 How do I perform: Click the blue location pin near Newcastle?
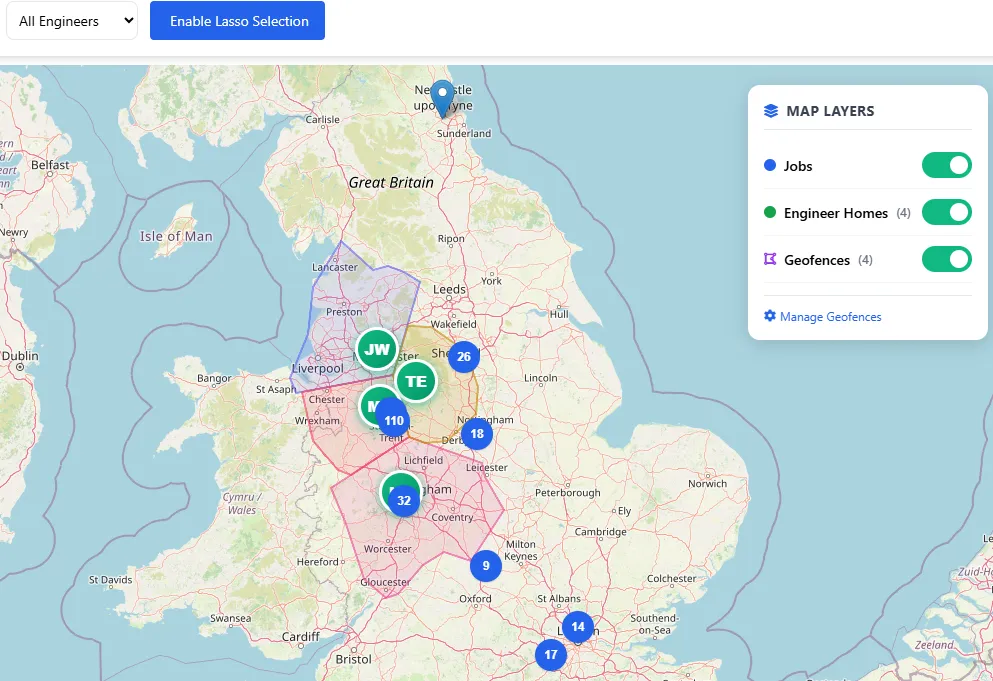(x=442, y=99)
